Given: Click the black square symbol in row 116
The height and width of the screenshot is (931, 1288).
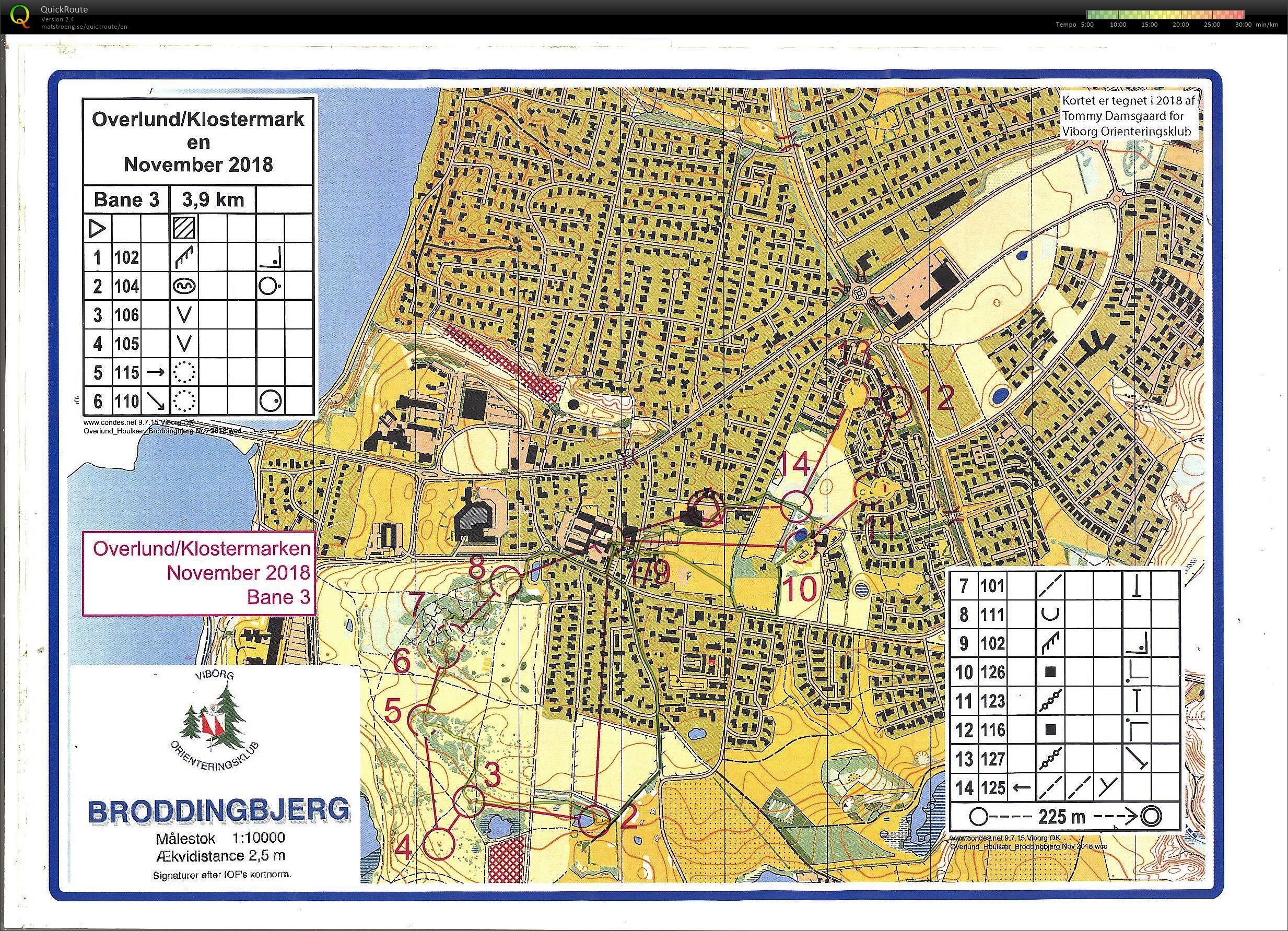Looking at the screenshot, I should pyautogui.click(x=1050, y=729).
